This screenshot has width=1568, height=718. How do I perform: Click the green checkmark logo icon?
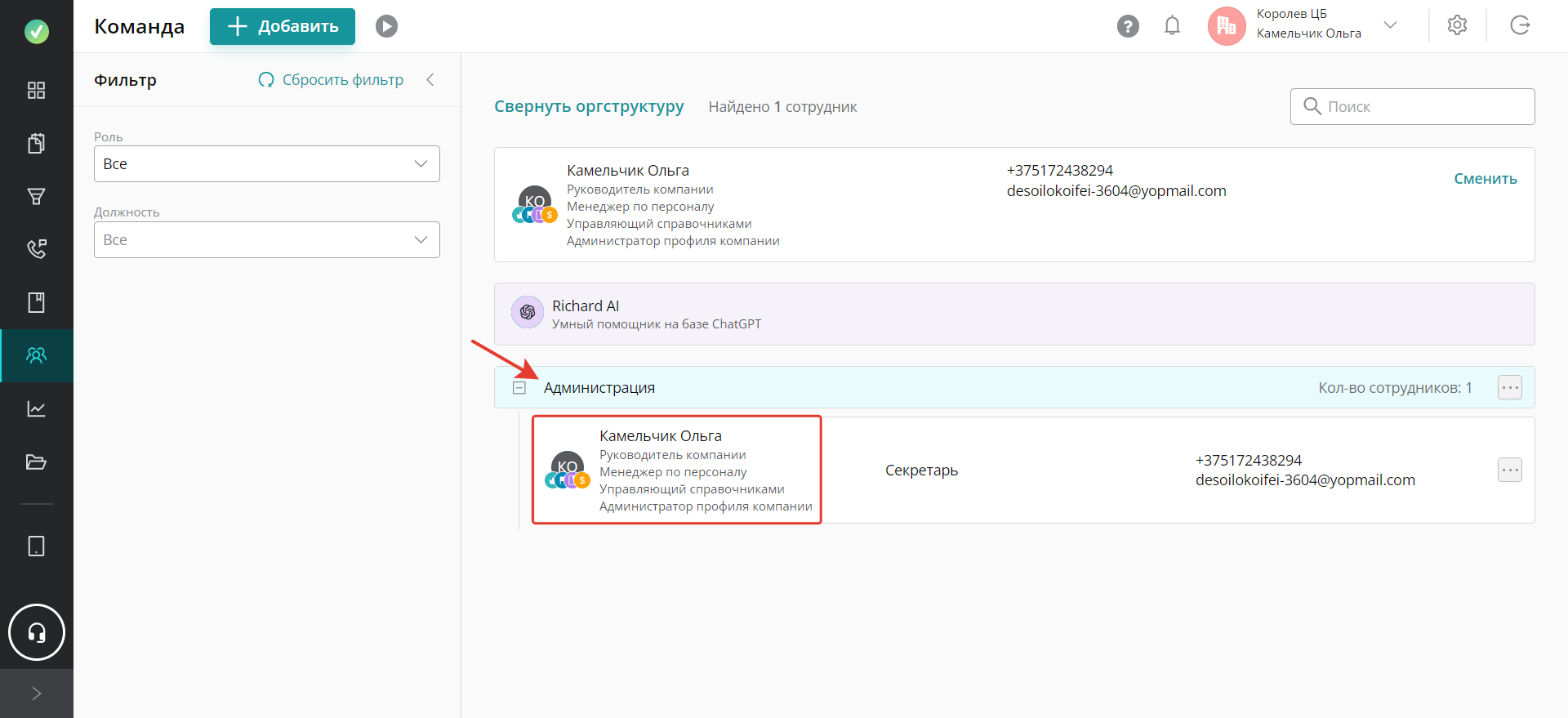(37, 32)
